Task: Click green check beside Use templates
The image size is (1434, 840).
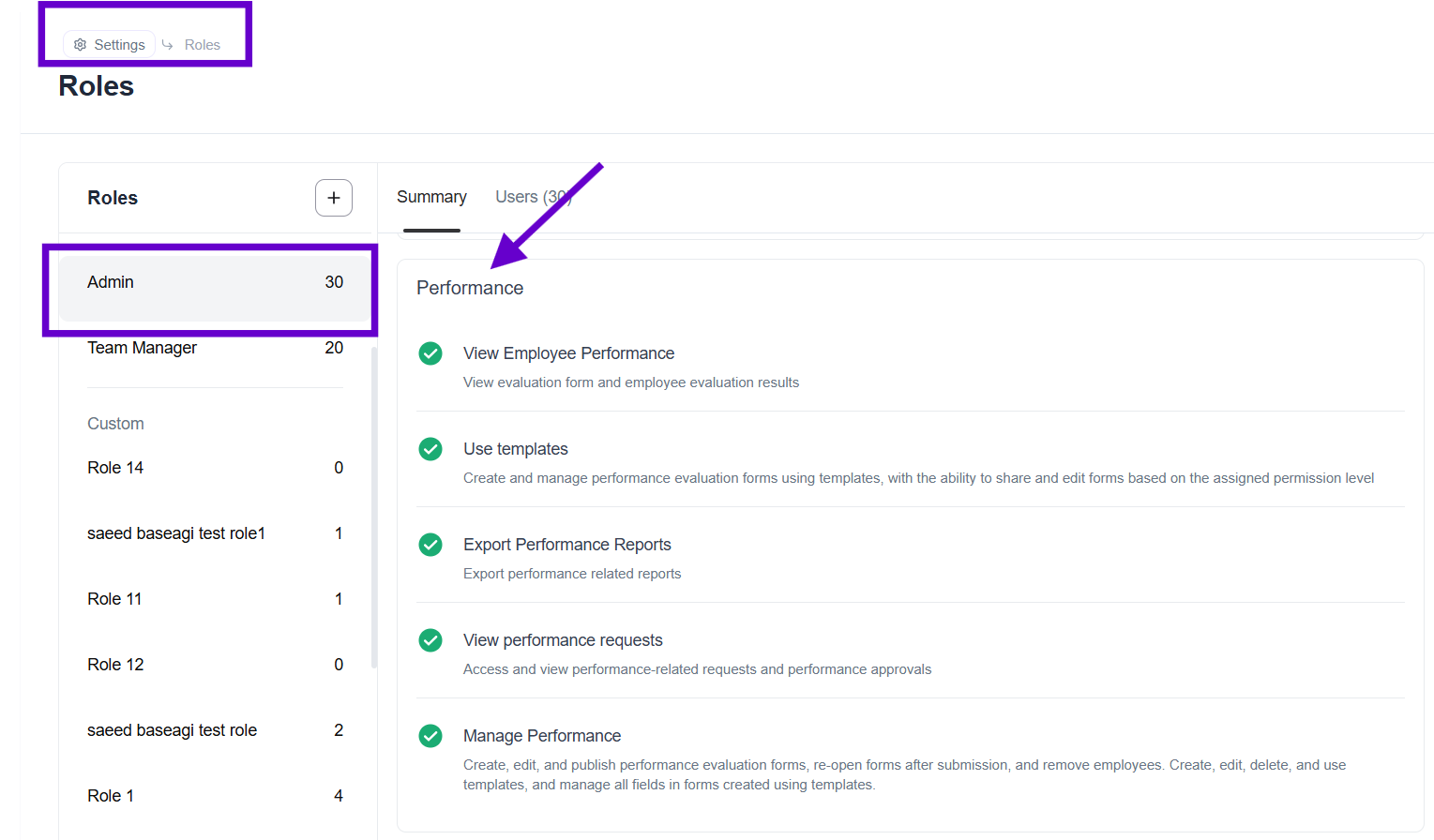Action: pyautogui.click(x=430, y=449)
